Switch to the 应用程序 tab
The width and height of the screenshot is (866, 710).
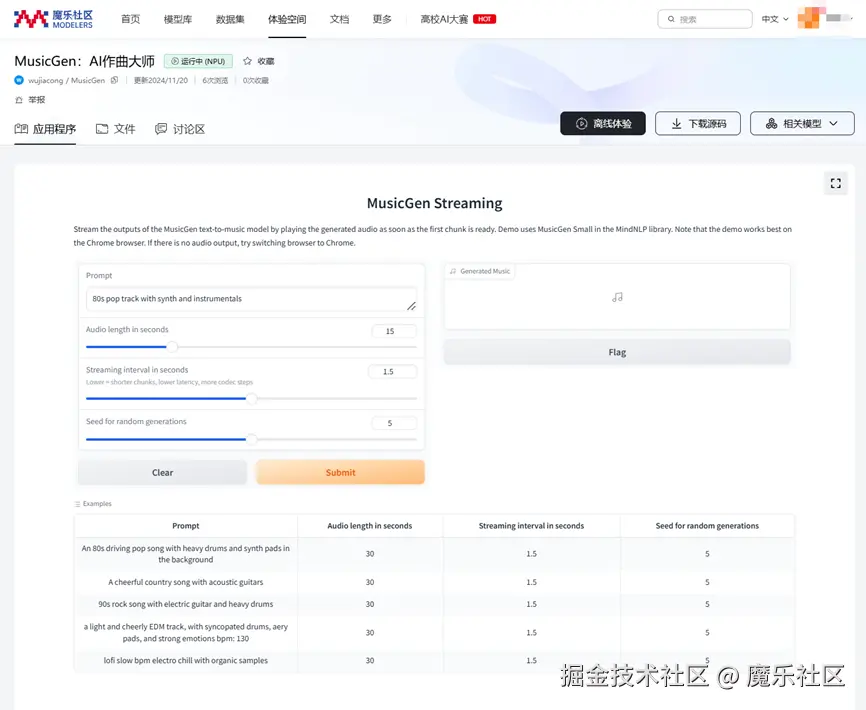click(x=45, y=129)
